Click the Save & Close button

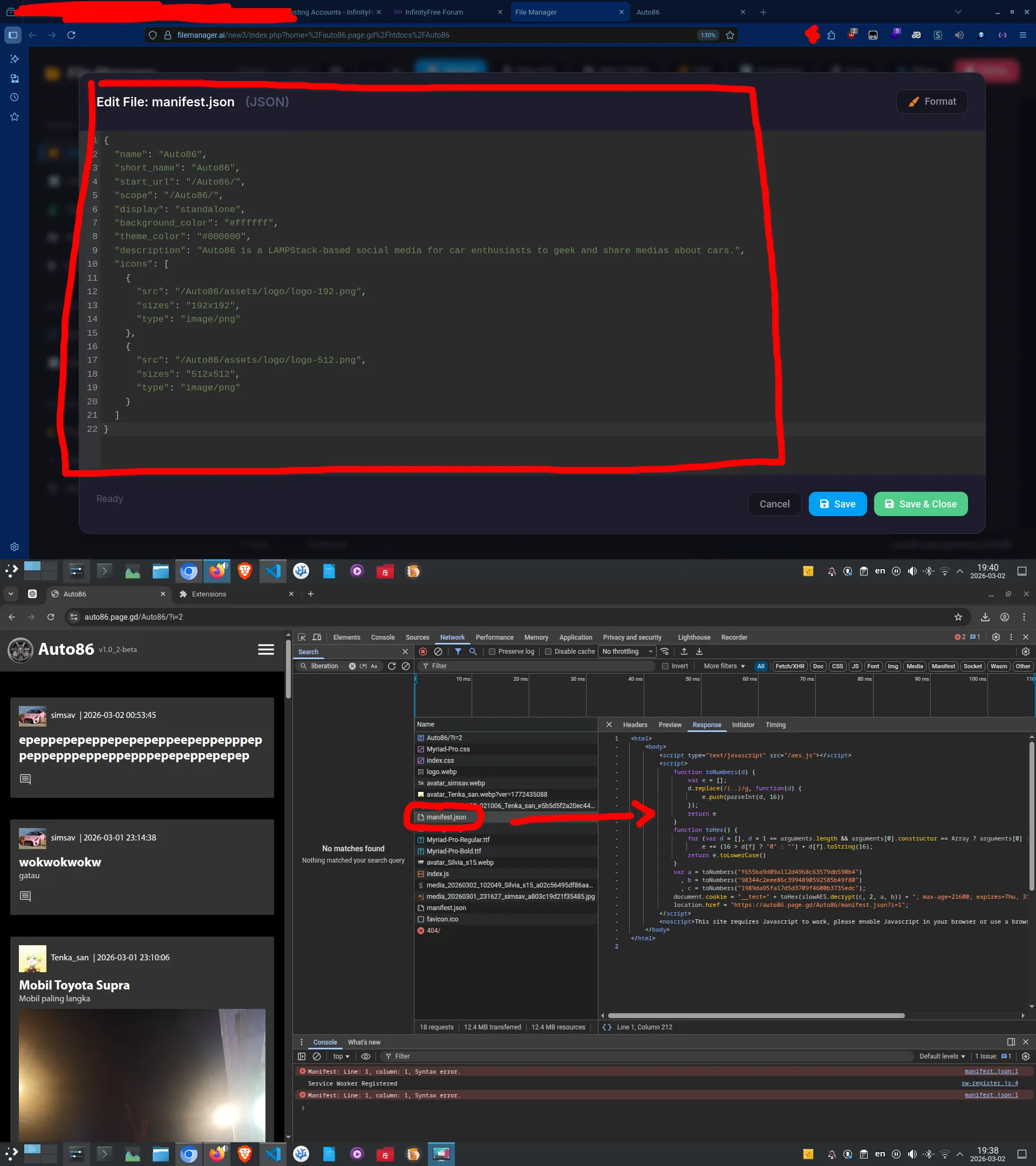pos(920,504)
